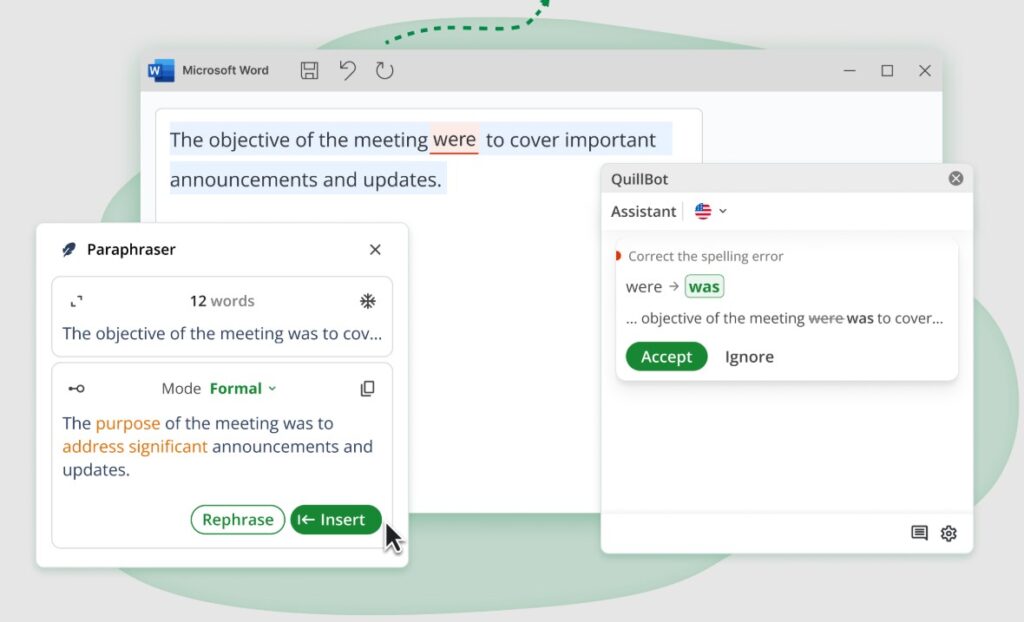Click the Rephrase button
The height and width of the screenshot is (622, 1024).
tap(238, 519)
